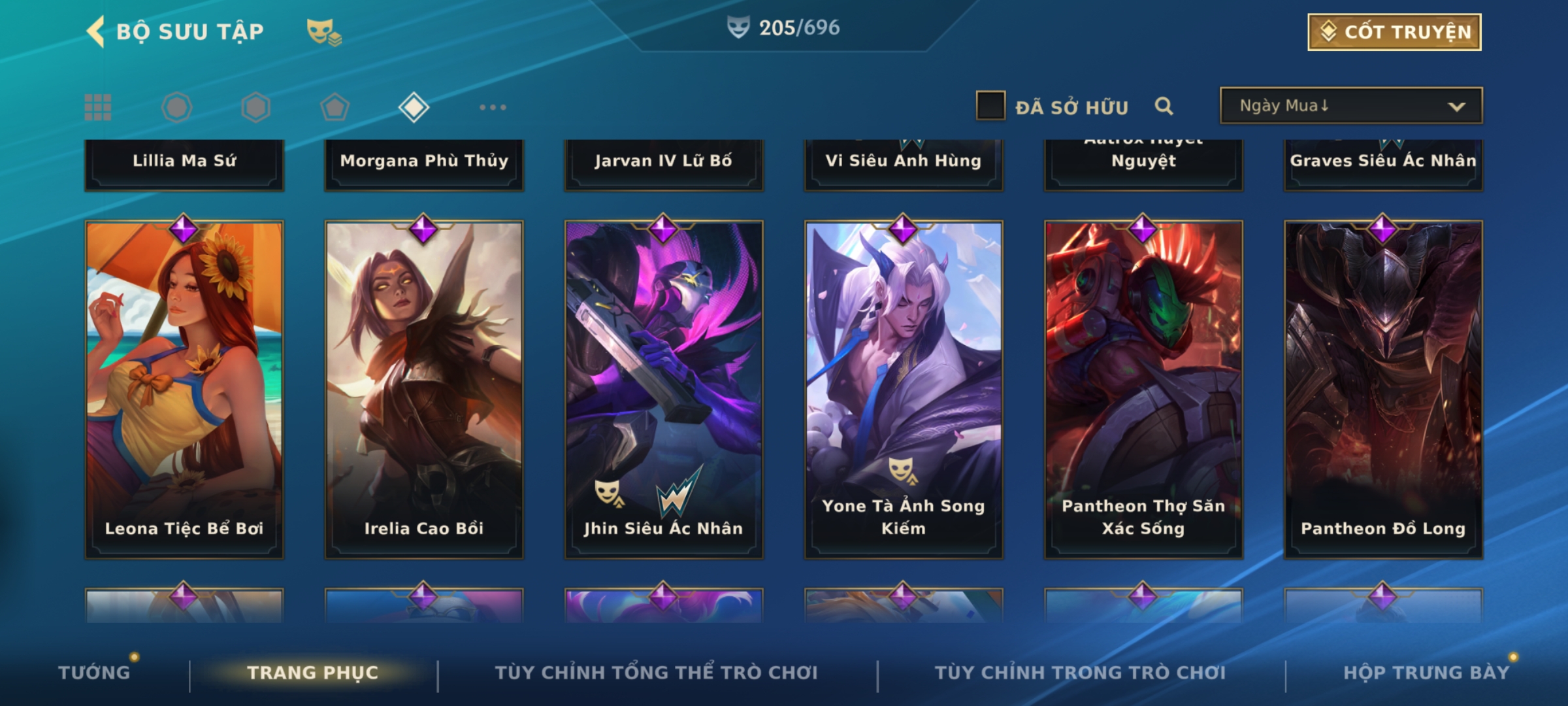This screenshot has width=1568, height=706.
Task: Switch to the Tướng tab
Action: pos(94,672)
